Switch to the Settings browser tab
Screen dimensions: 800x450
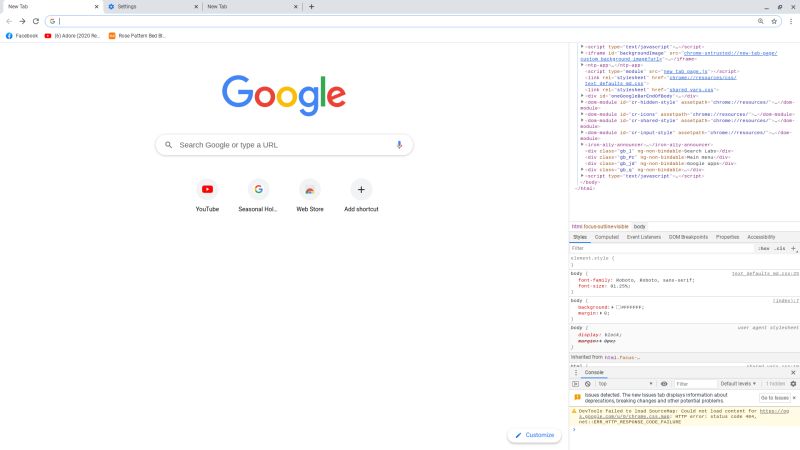point(152,7)
